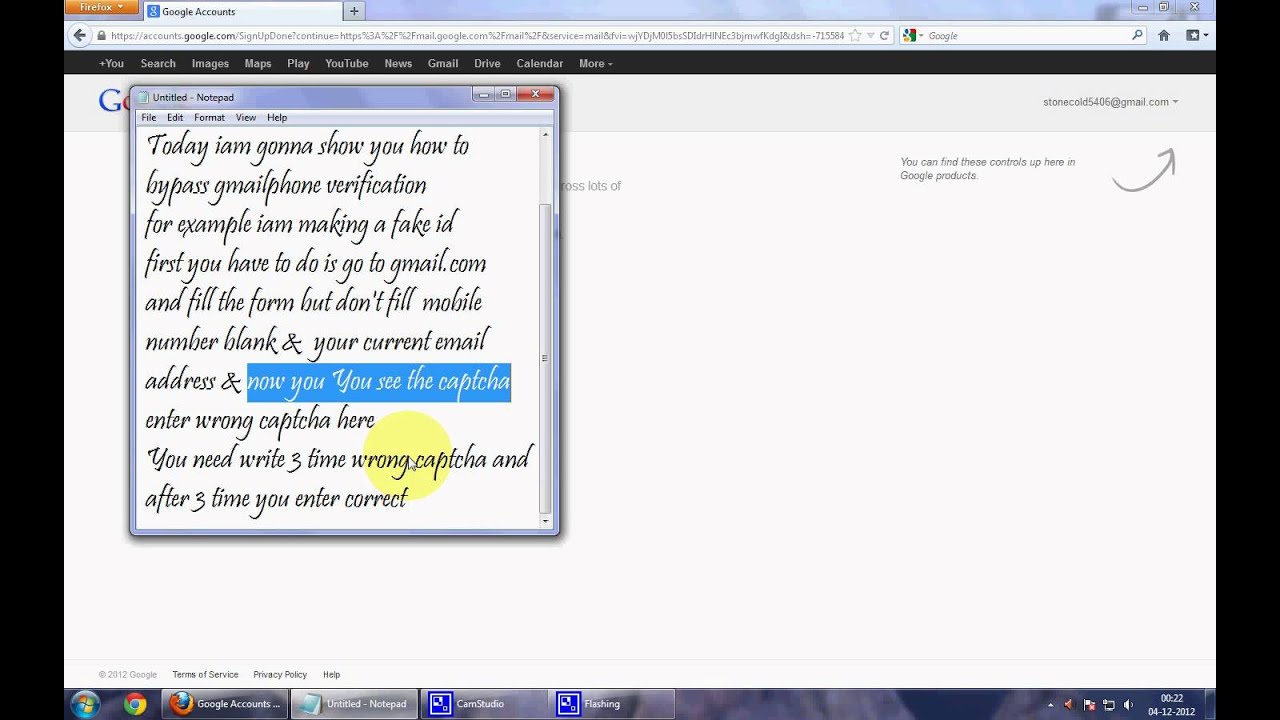The width and height of the screenshot is (1280, 720).
Task: Click the Firefox back arrow button
Action: [x=80, y=35]
